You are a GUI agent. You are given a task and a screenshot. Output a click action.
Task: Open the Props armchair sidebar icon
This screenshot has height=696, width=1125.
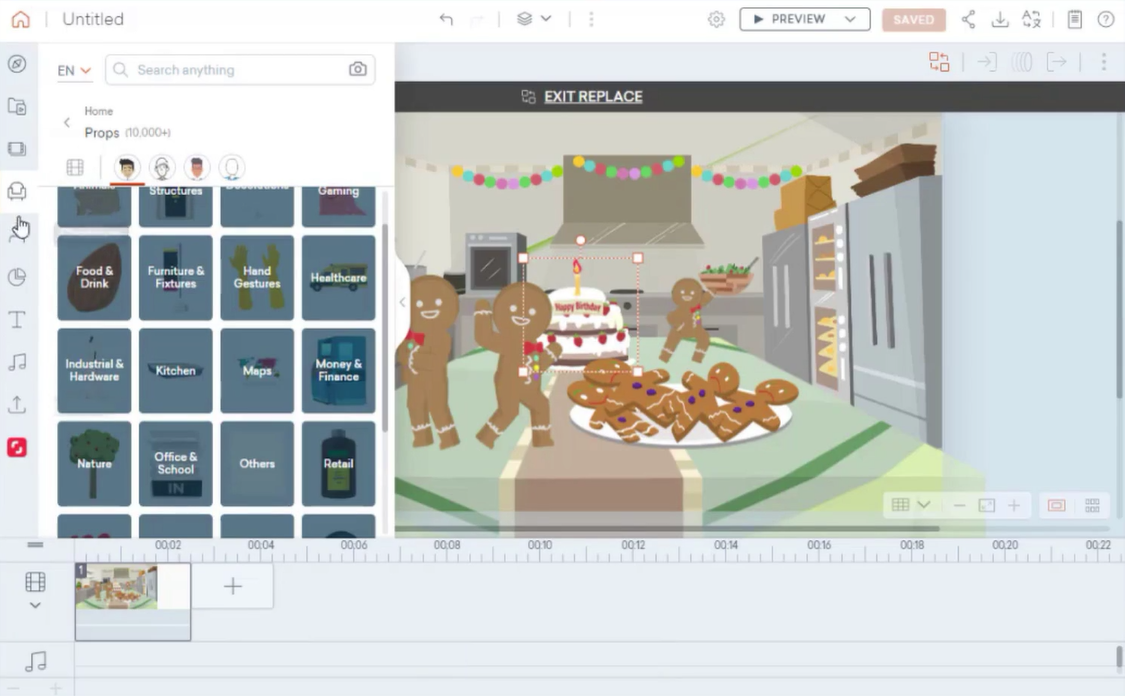click(17, 191)
